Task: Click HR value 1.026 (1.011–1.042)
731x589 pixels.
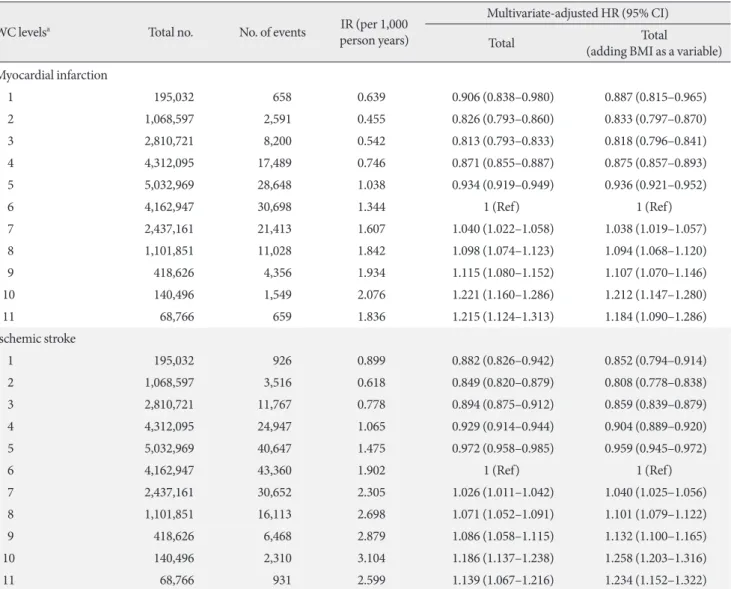Action: tap(503, 492)
